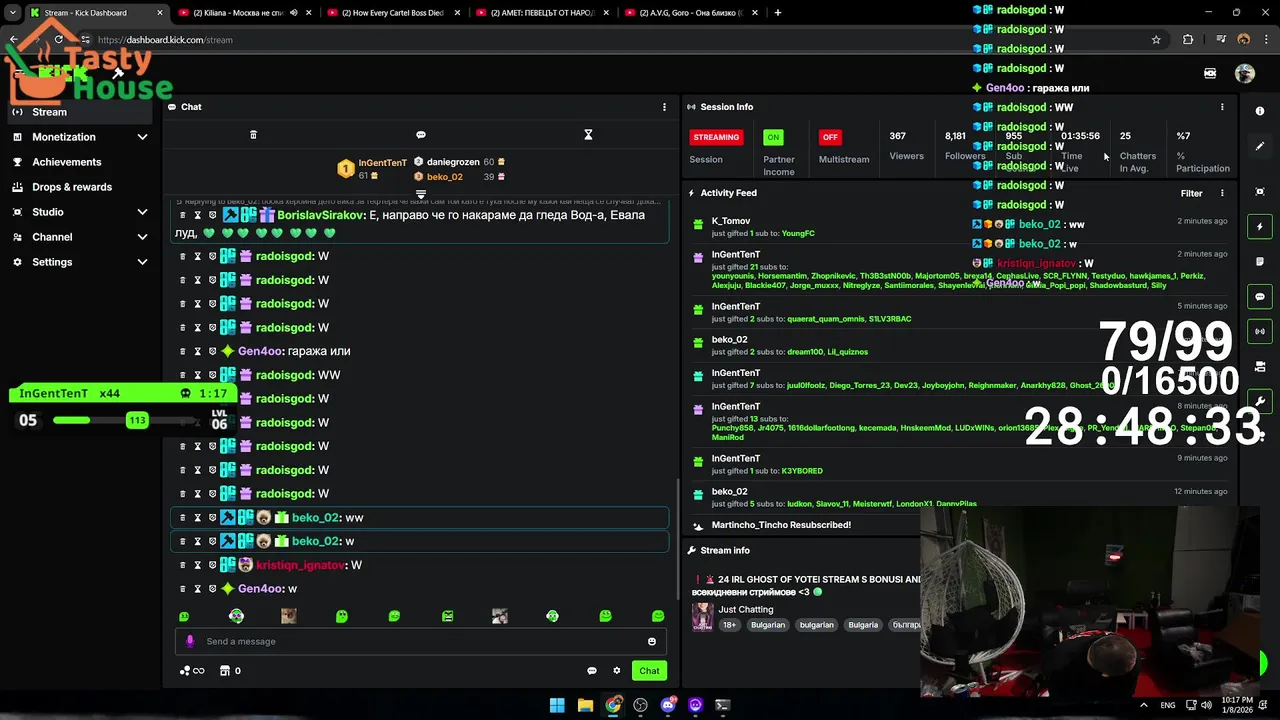Toggle the Multistream OFF badge

(829, 137)
